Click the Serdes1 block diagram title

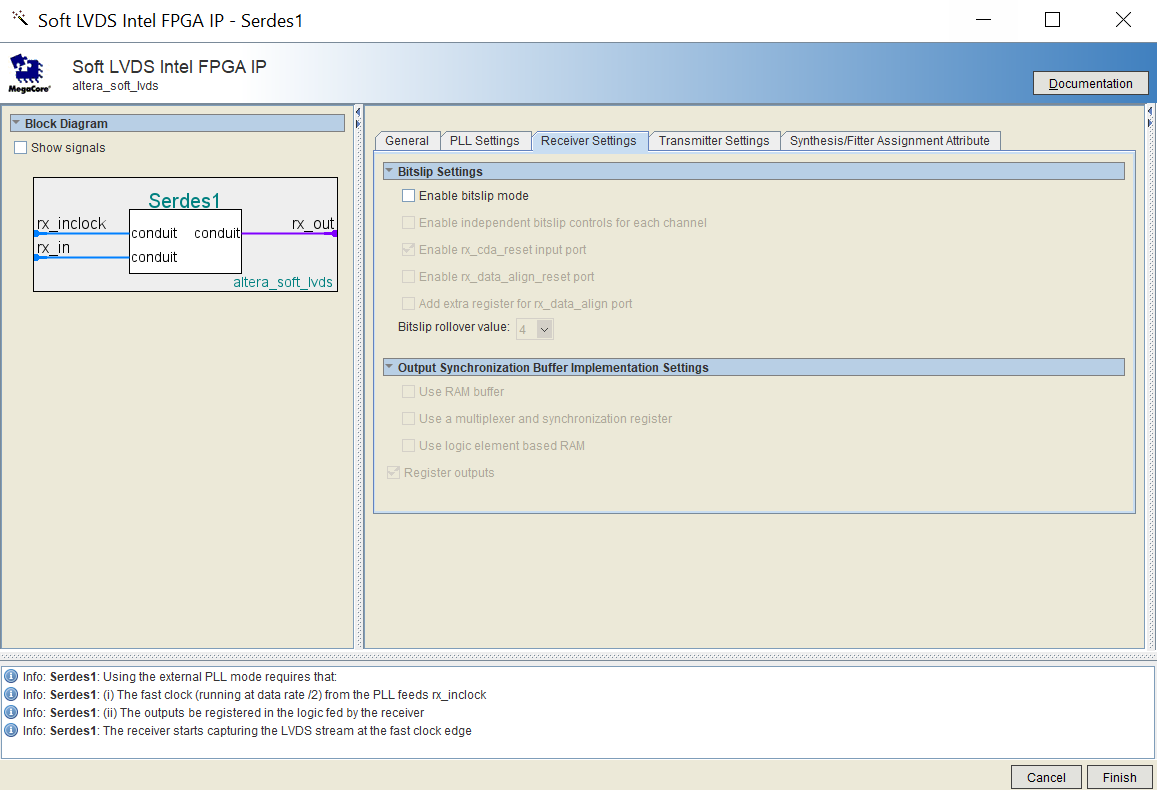[184, 201]
